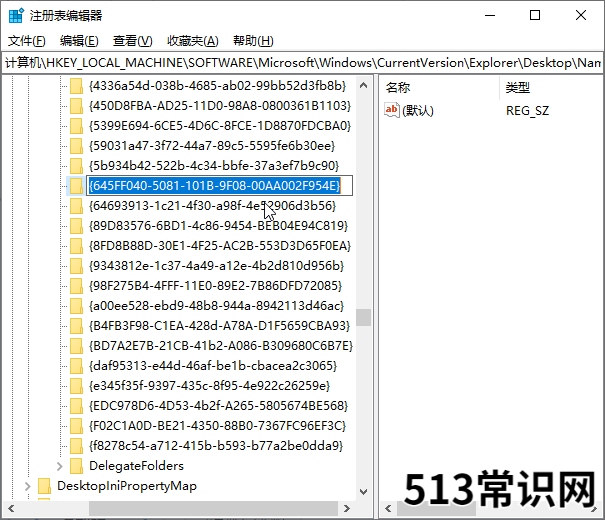
Task: Click folder icon of {64693913-1c21-4f30-a98f-4e52906d3b56}
Action: (76, 206)
